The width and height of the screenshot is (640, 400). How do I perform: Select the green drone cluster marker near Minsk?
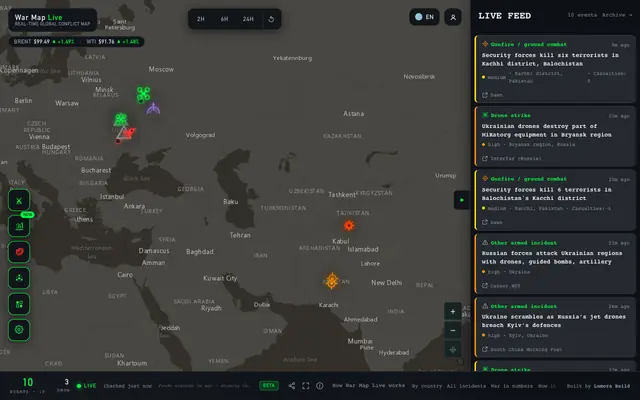(x=143, y=94)
